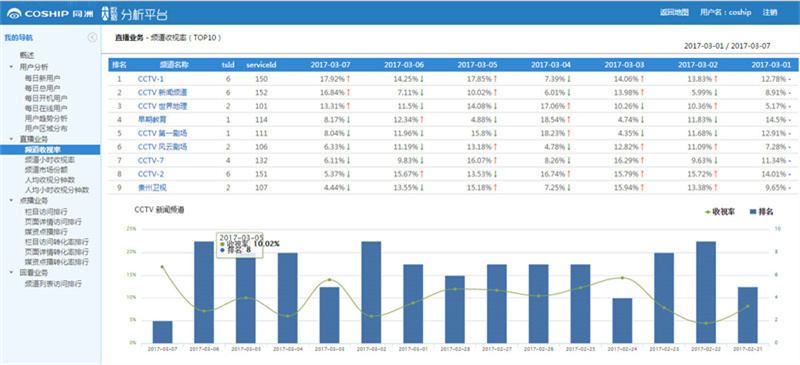800x365 pixels.
Task: Open 媒资点播排行 page
Action: 46,231
